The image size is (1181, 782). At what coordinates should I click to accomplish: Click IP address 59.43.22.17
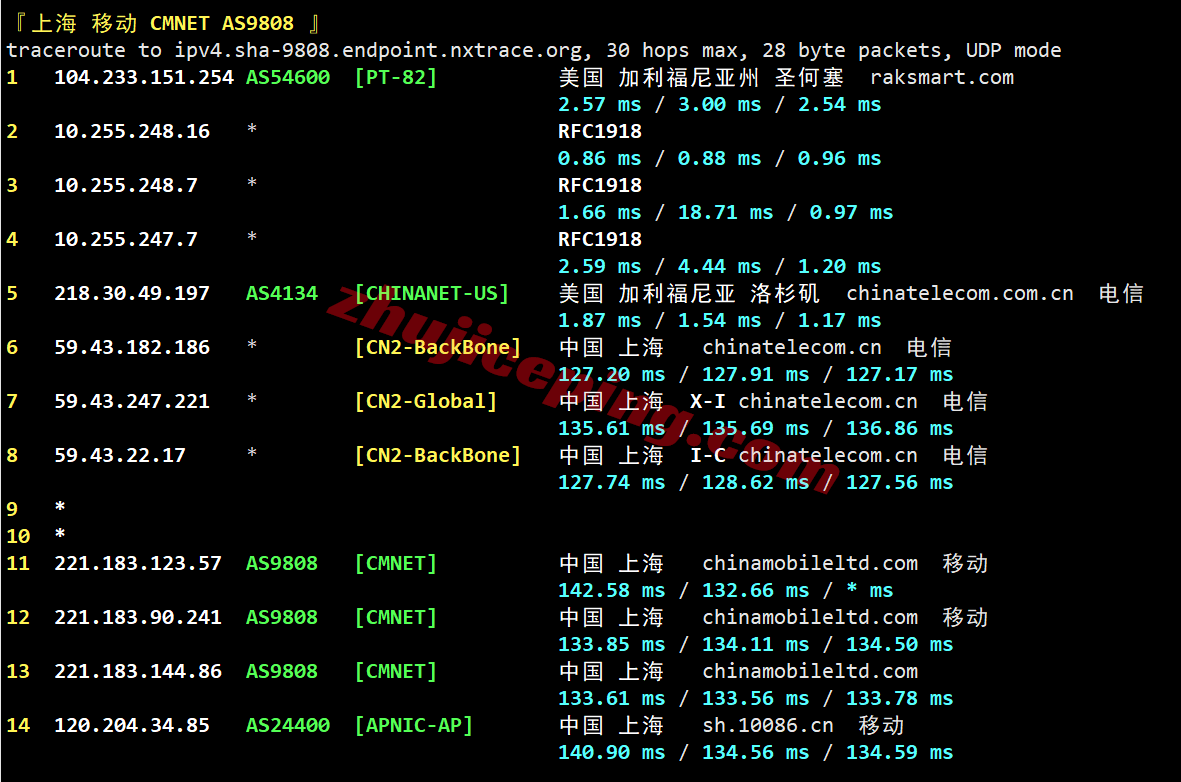point(119,455)
